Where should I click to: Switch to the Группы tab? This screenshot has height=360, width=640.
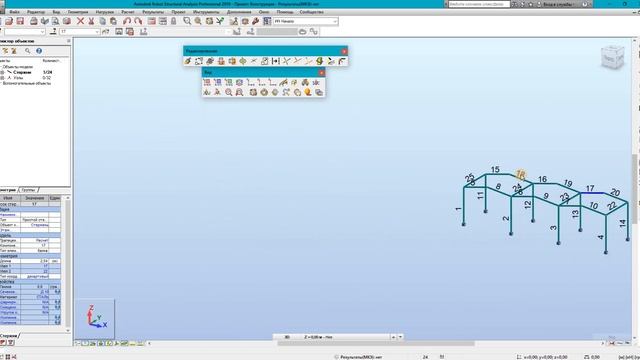pyautogui.click(x=28, y=190)
